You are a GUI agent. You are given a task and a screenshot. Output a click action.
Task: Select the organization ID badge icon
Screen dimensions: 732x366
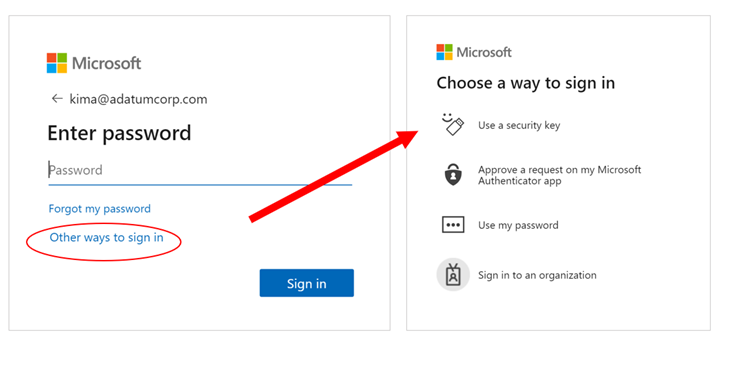click(453, 274)
